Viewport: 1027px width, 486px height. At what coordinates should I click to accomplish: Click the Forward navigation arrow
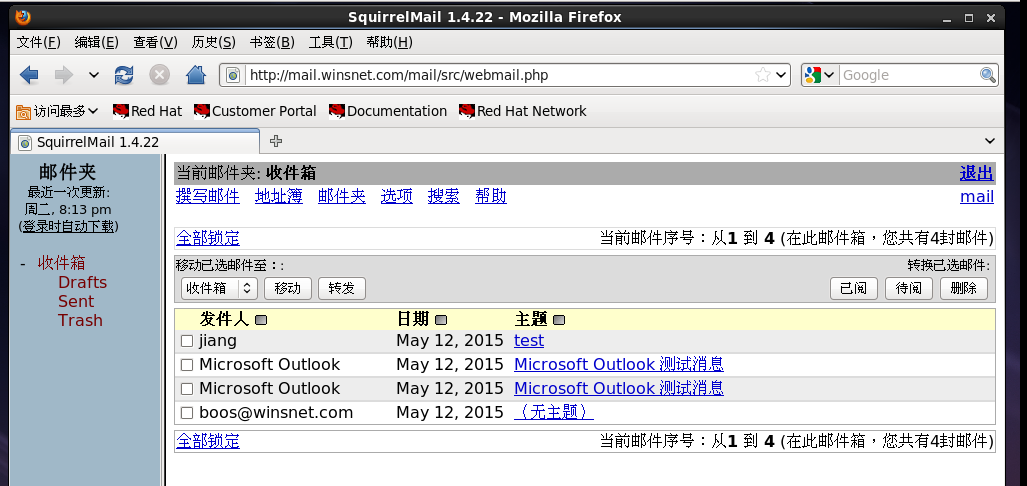tap(64, 75)
